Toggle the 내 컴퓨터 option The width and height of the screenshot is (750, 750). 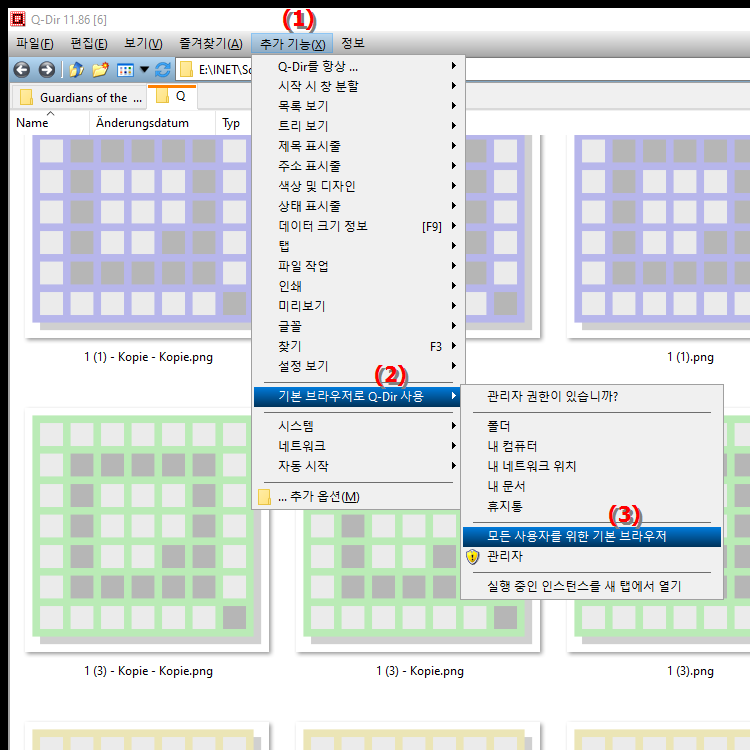(592, 446)
